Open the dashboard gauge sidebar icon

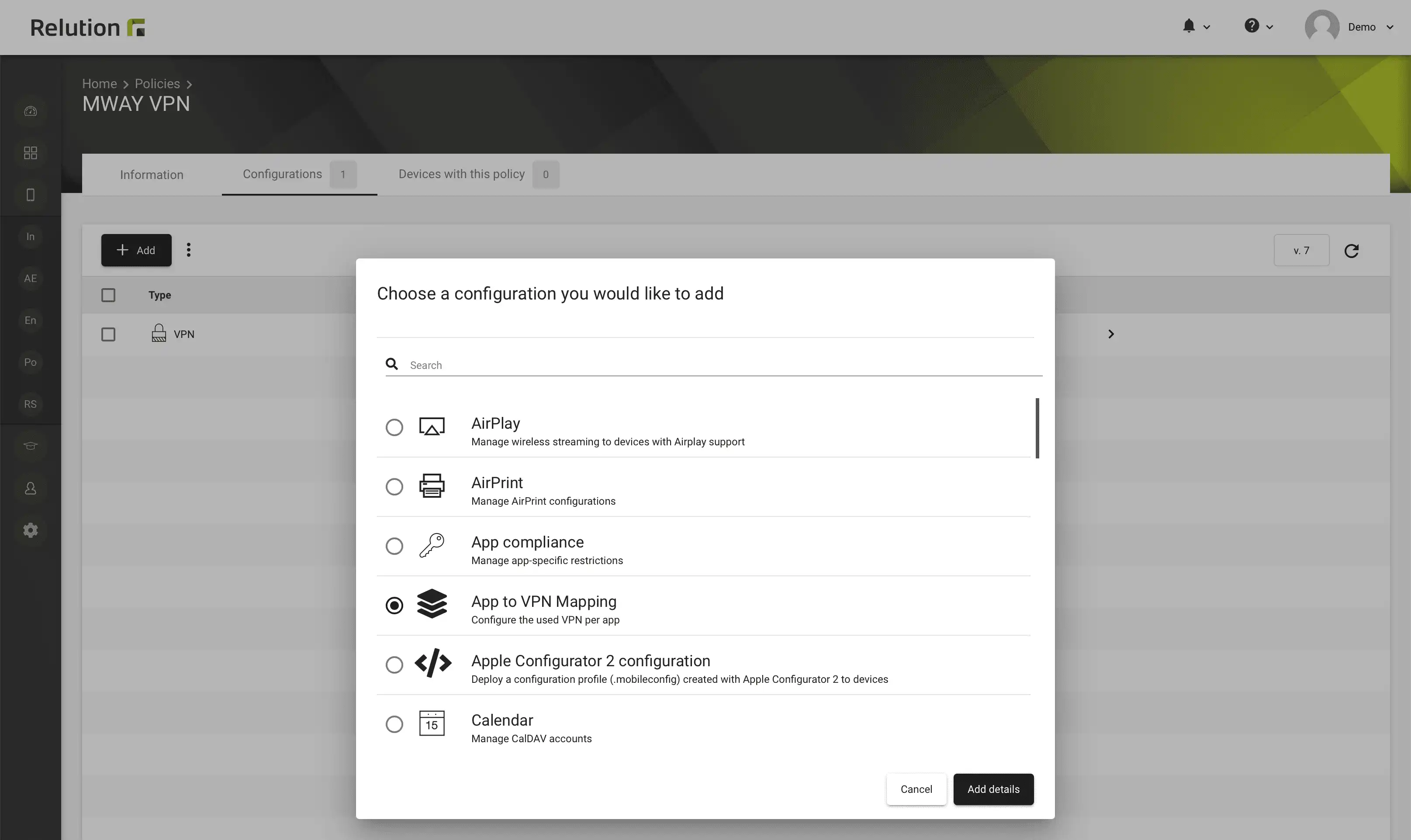pos(31,111)
